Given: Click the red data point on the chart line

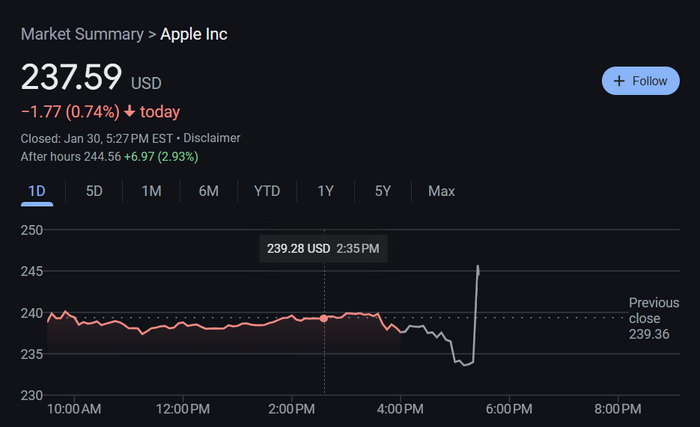Looking at the screenshot, I should [324, 318].
